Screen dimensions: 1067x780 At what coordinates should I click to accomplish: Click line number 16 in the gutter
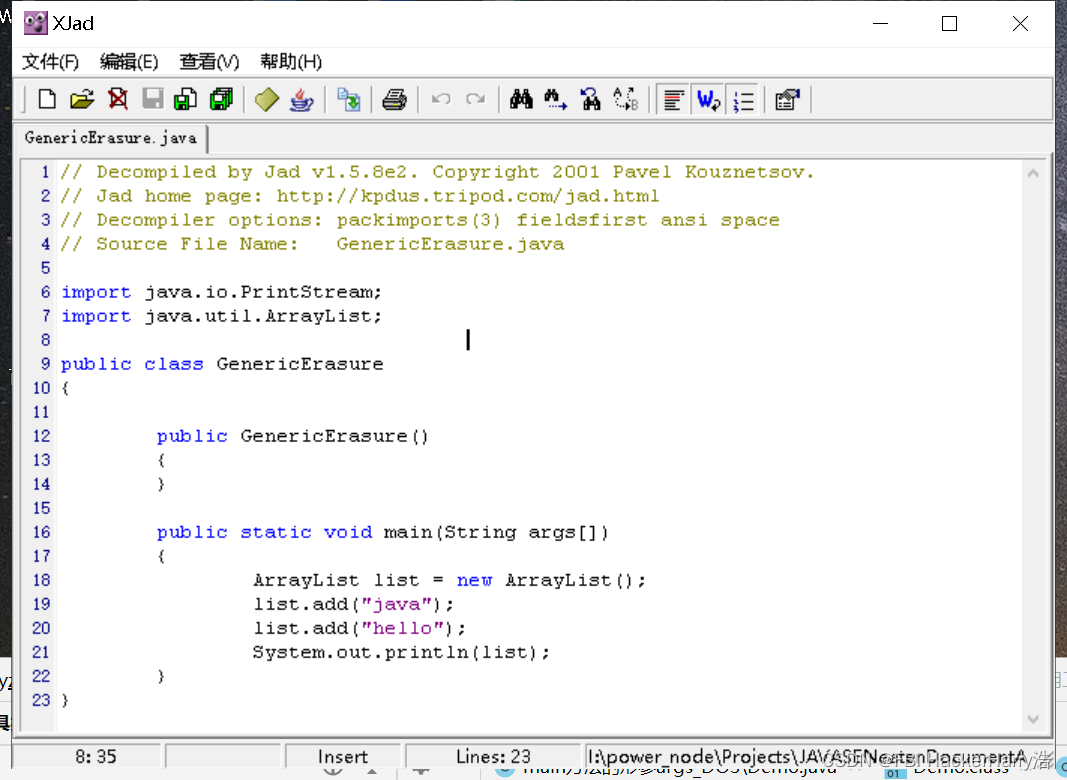click(x=41, y=532)
